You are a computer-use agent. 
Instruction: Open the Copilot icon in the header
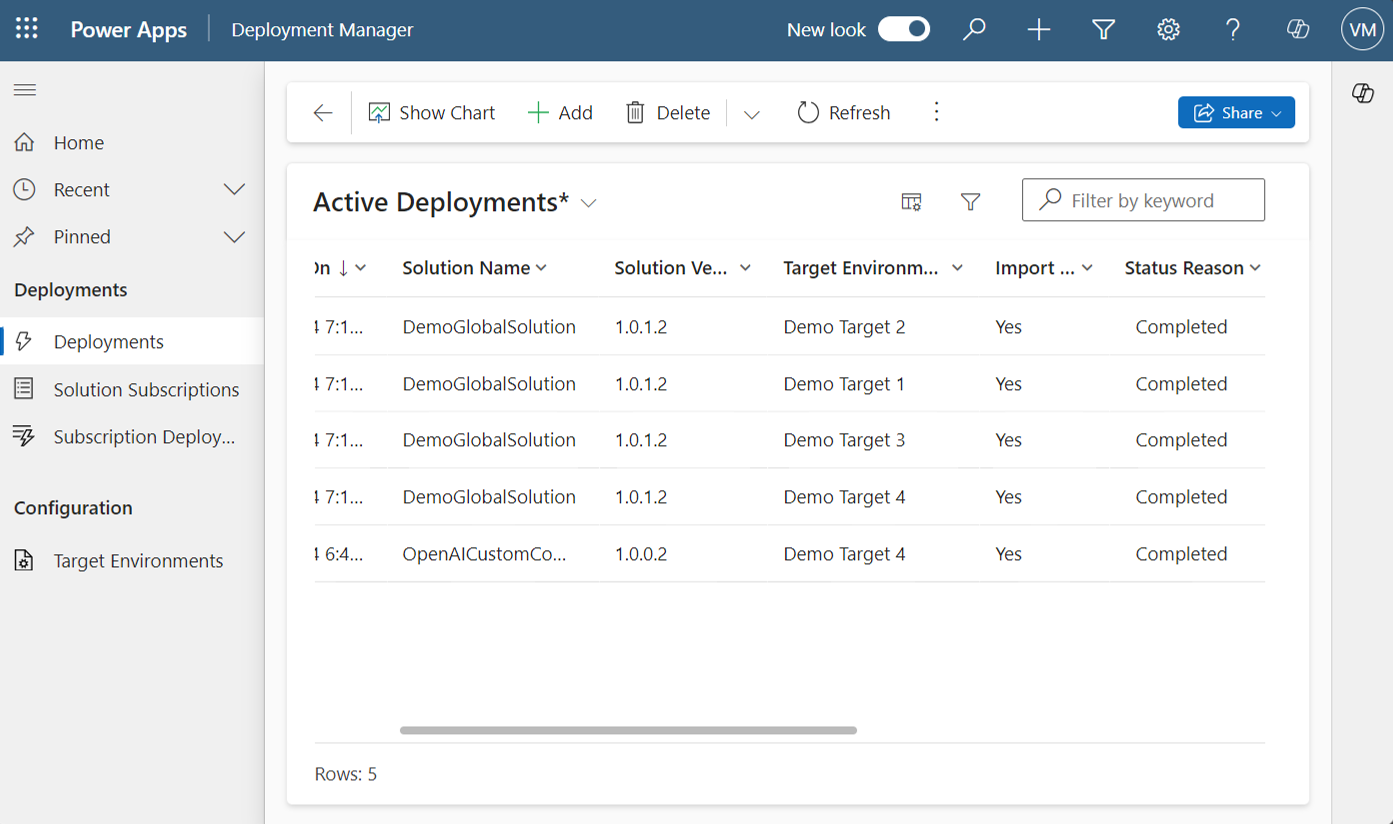1298,30
